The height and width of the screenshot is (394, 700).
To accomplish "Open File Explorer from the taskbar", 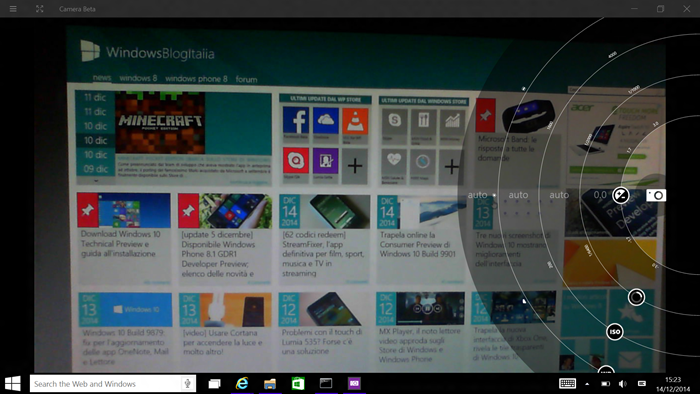I will (x=270, y=384).
